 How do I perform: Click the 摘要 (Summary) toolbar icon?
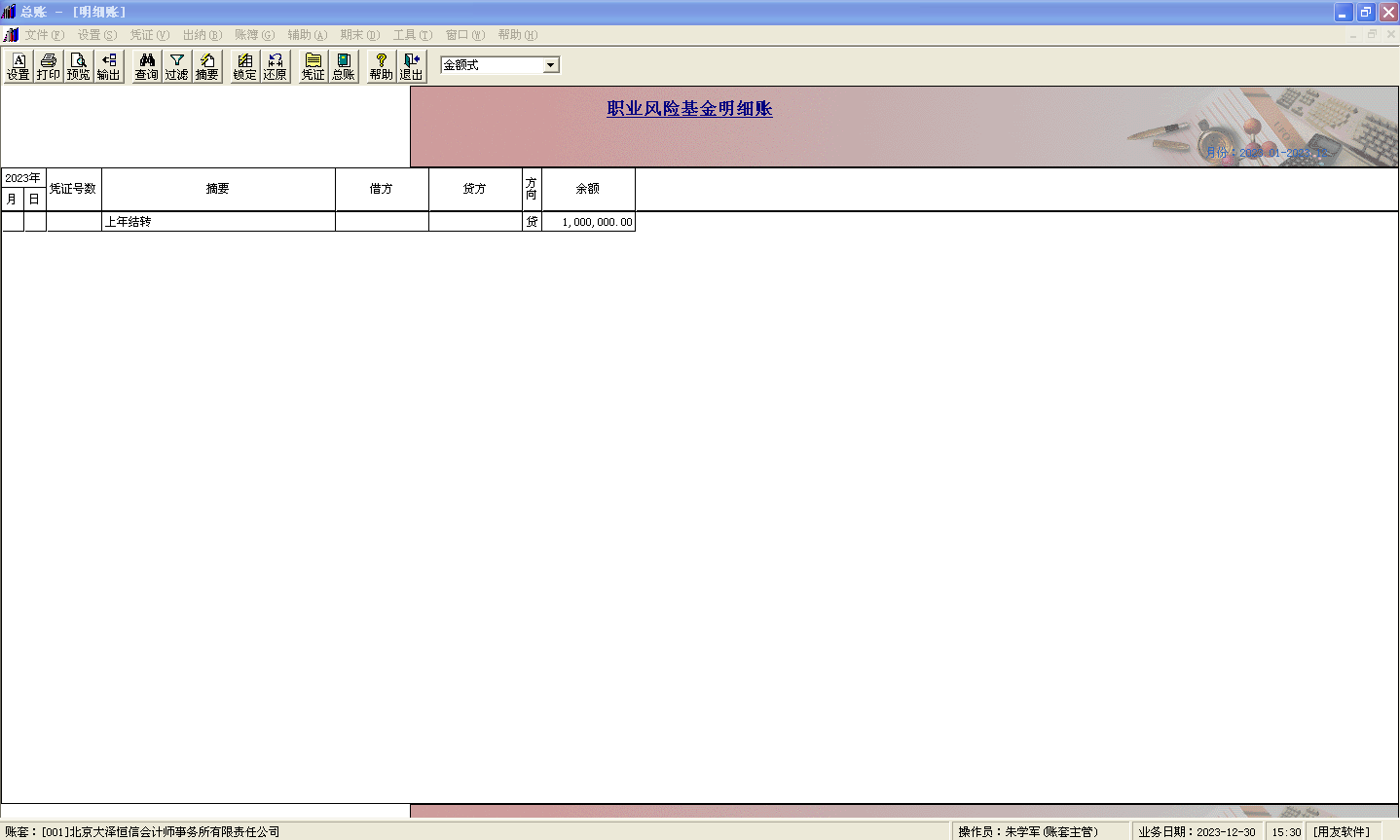pyautogui.click(x=207, y=66)
